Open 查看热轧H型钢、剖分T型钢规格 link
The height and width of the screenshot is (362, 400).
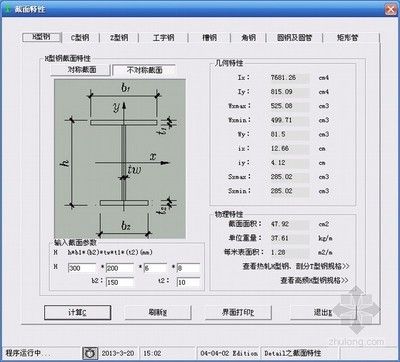click(295, 266)
